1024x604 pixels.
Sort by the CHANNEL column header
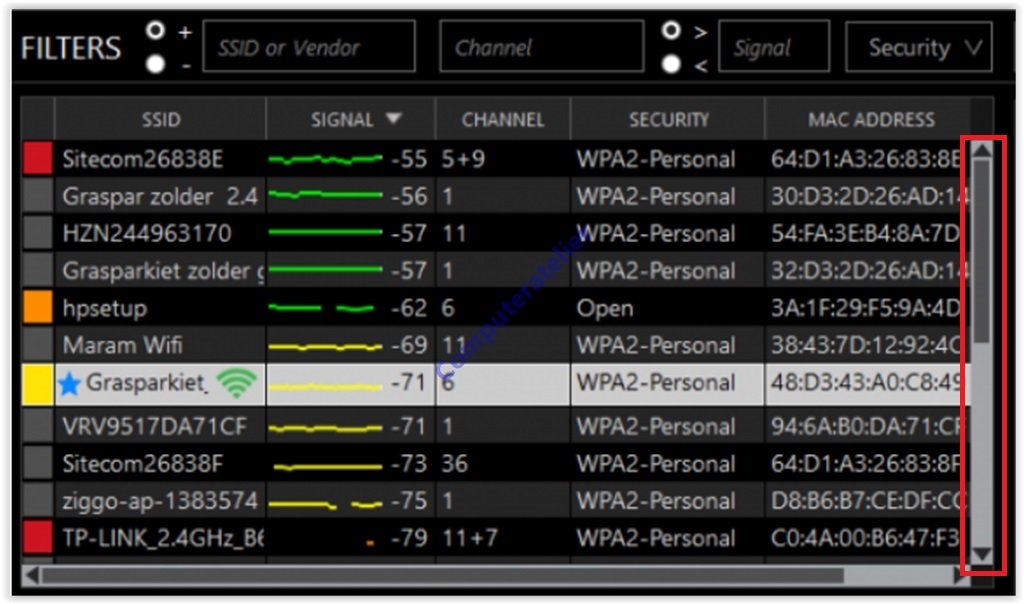click(503, 119)
